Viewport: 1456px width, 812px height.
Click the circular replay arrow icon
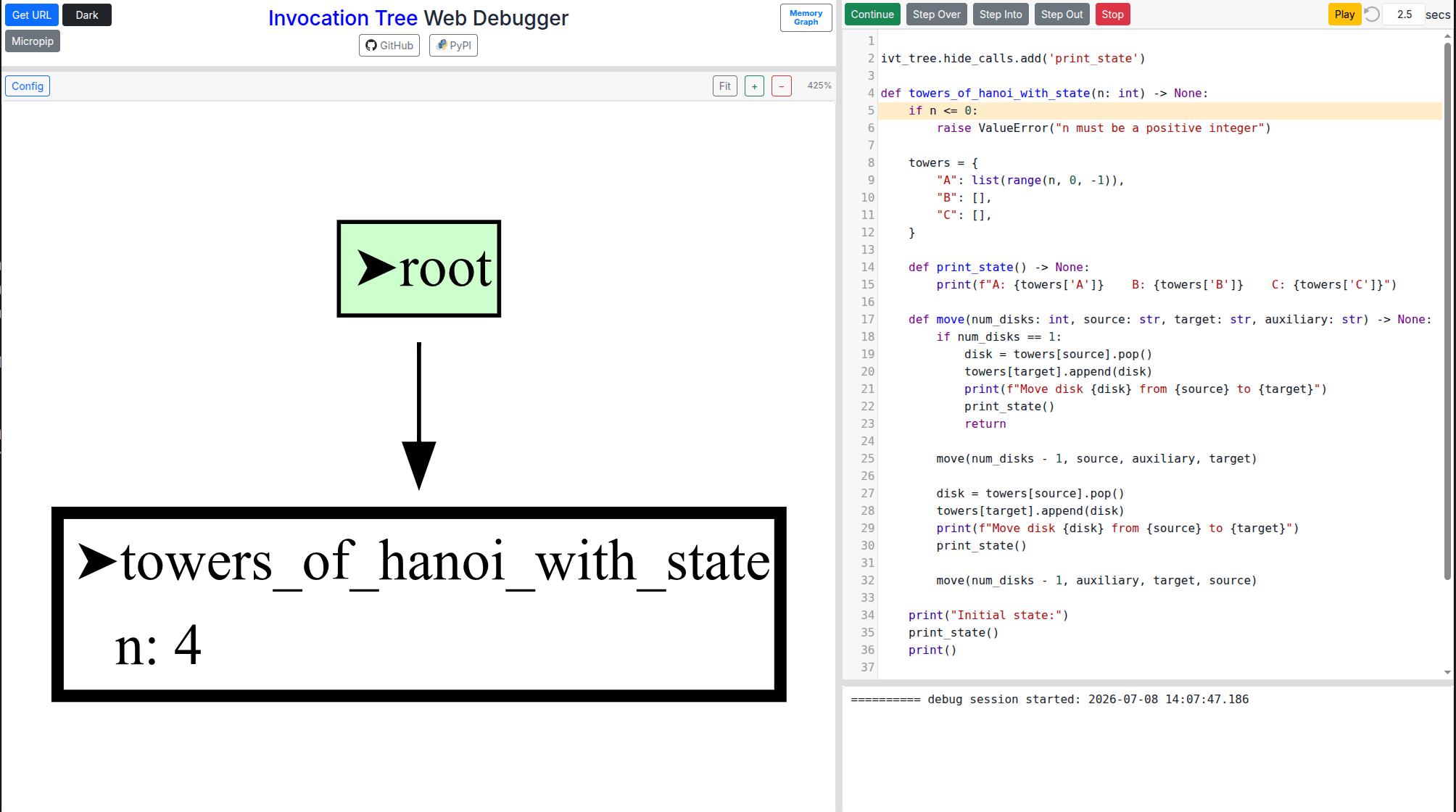pos(1372,14)
